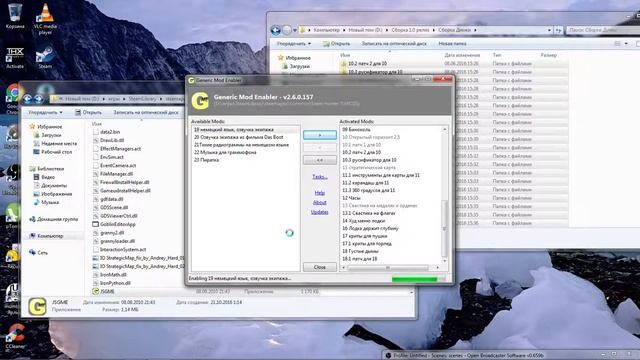This screenshot has height=360, width=640.
Task: Select activated mod 18 Густые дымы
Action: click(360, 251)
